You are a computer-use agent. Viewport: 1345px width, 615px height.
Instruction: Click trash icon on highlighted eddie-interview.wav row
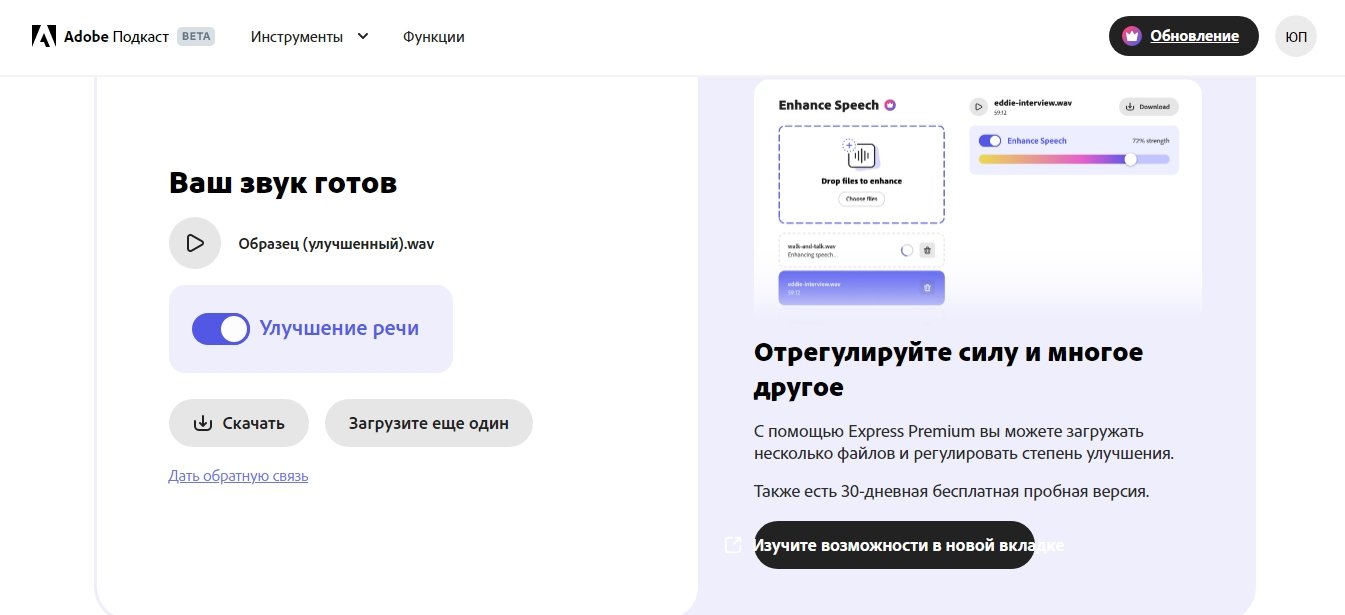(x=927, y=288)
